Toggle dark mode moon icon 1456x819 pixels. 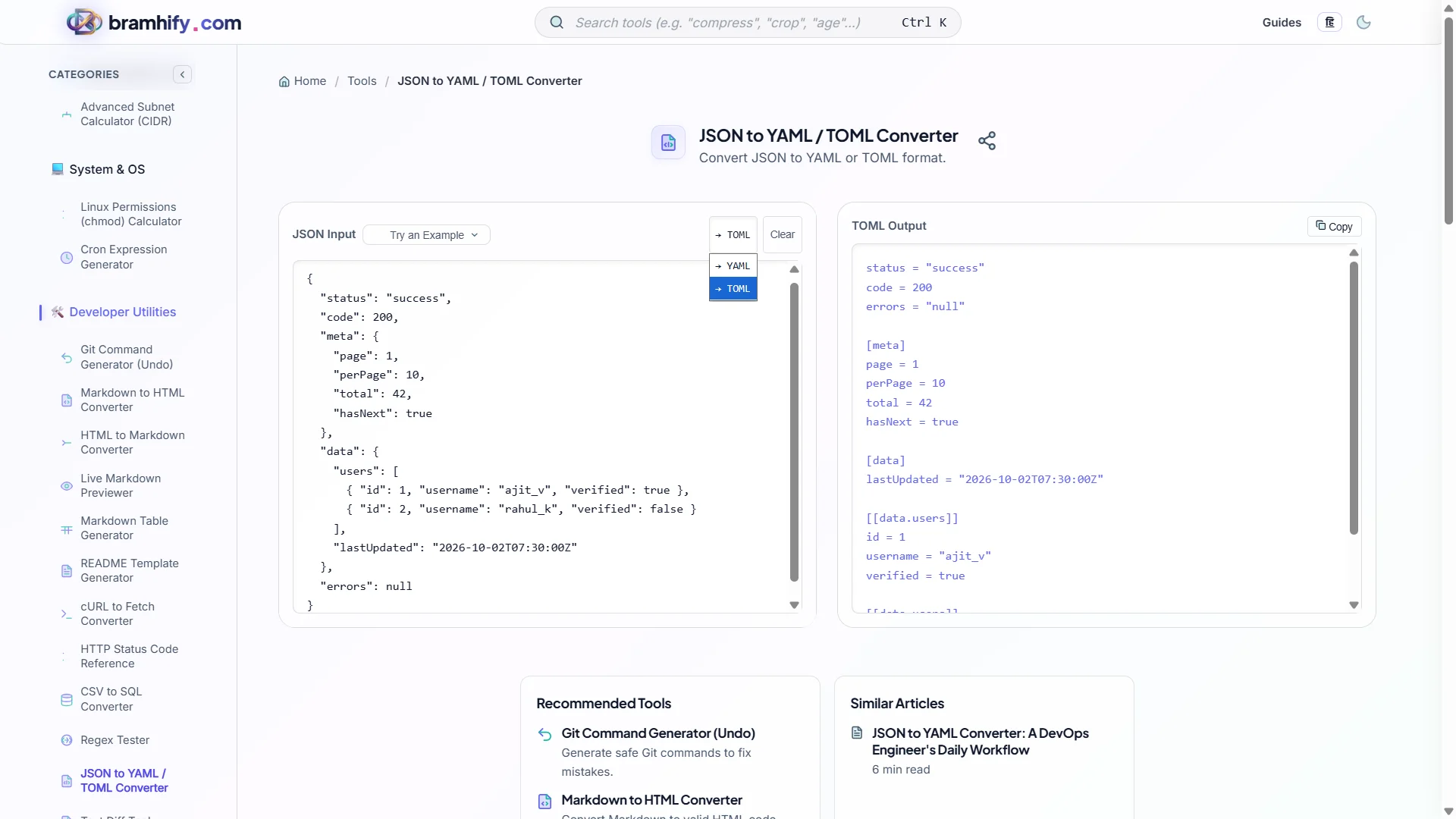pos(1363,23)
